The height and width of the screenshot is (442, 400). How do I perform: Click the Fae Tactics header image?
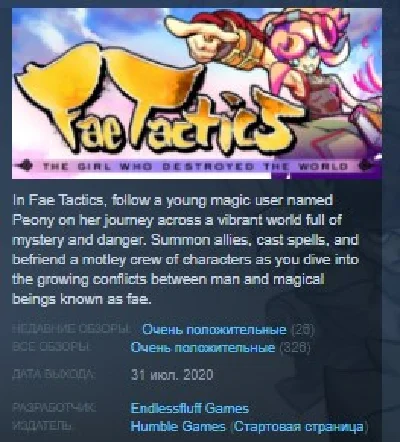point(197,93)
